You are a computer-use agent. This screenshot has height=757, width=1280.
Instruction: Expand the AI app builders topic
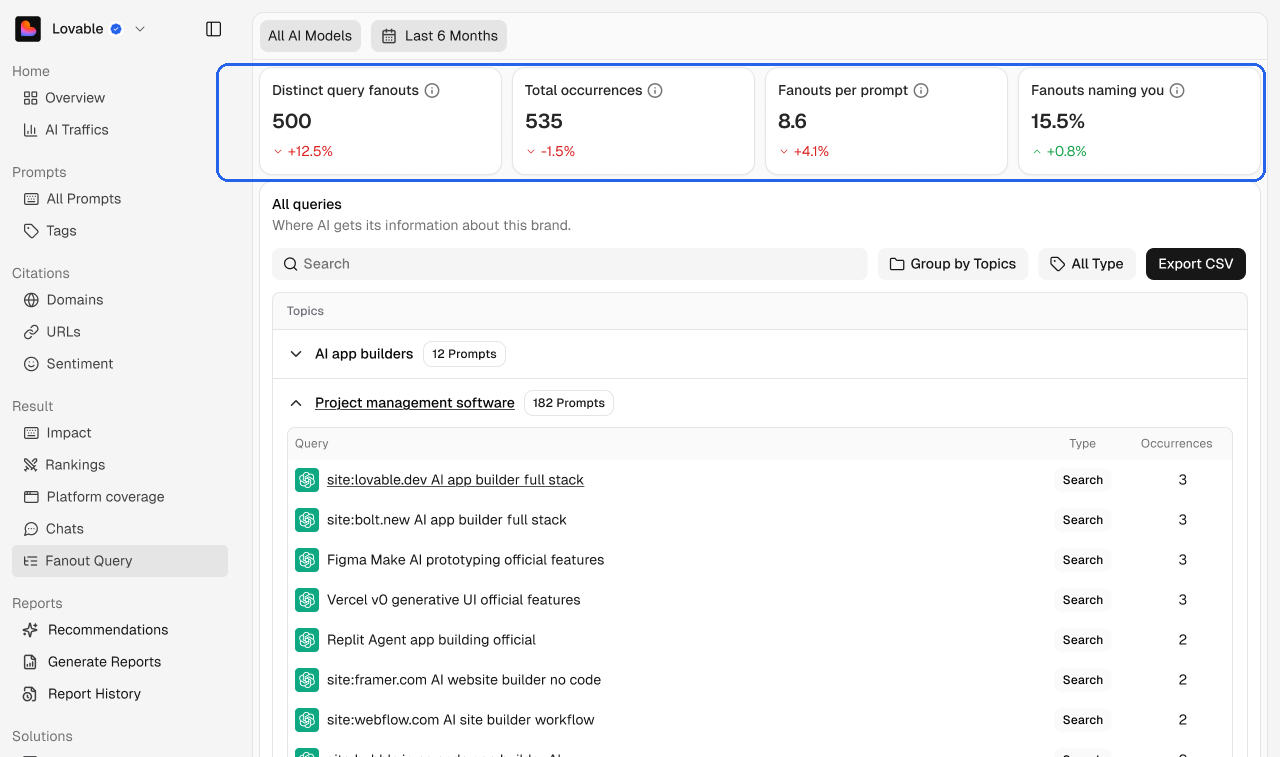296,354
